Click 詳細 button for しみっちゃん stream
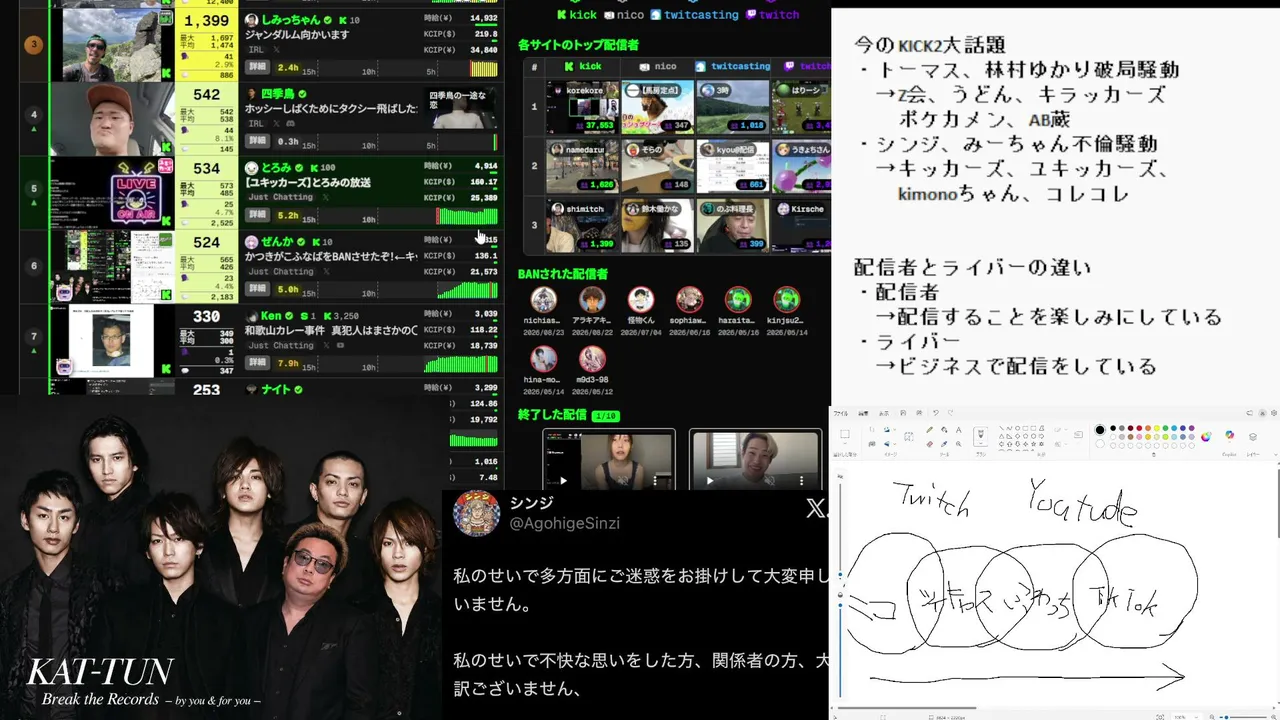The width and height of the screenshot is (1280, 720). [x=258, y=67]
